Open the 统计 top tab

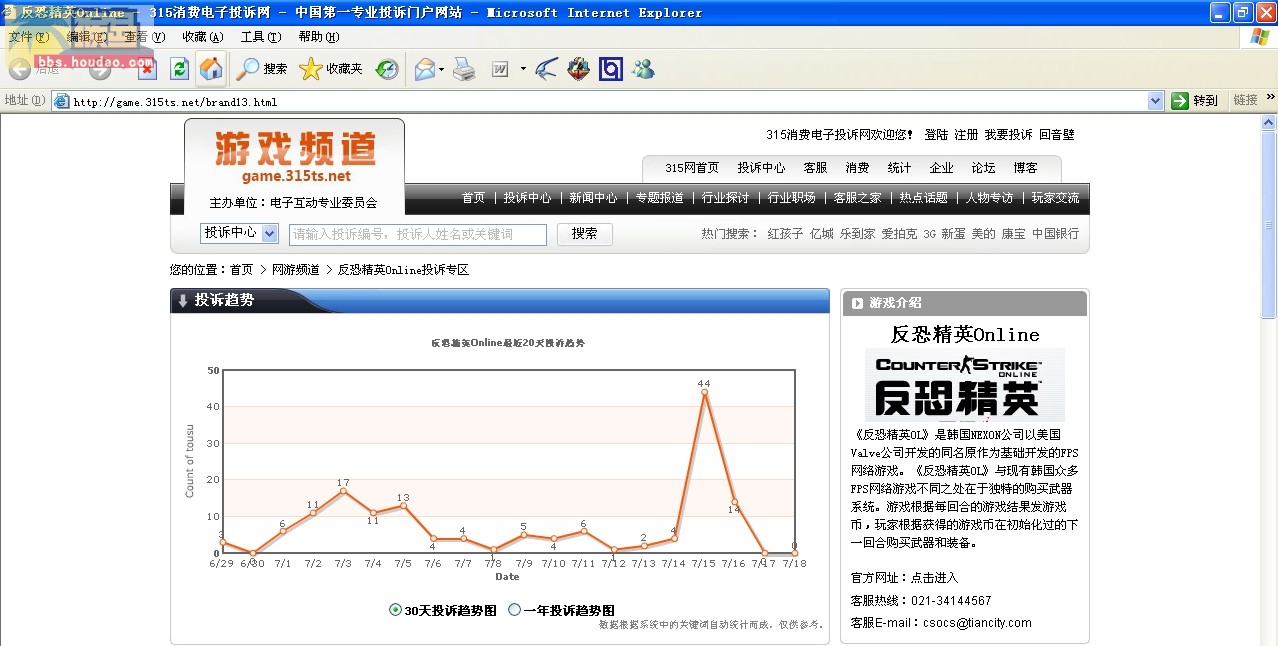pos(900,168)
